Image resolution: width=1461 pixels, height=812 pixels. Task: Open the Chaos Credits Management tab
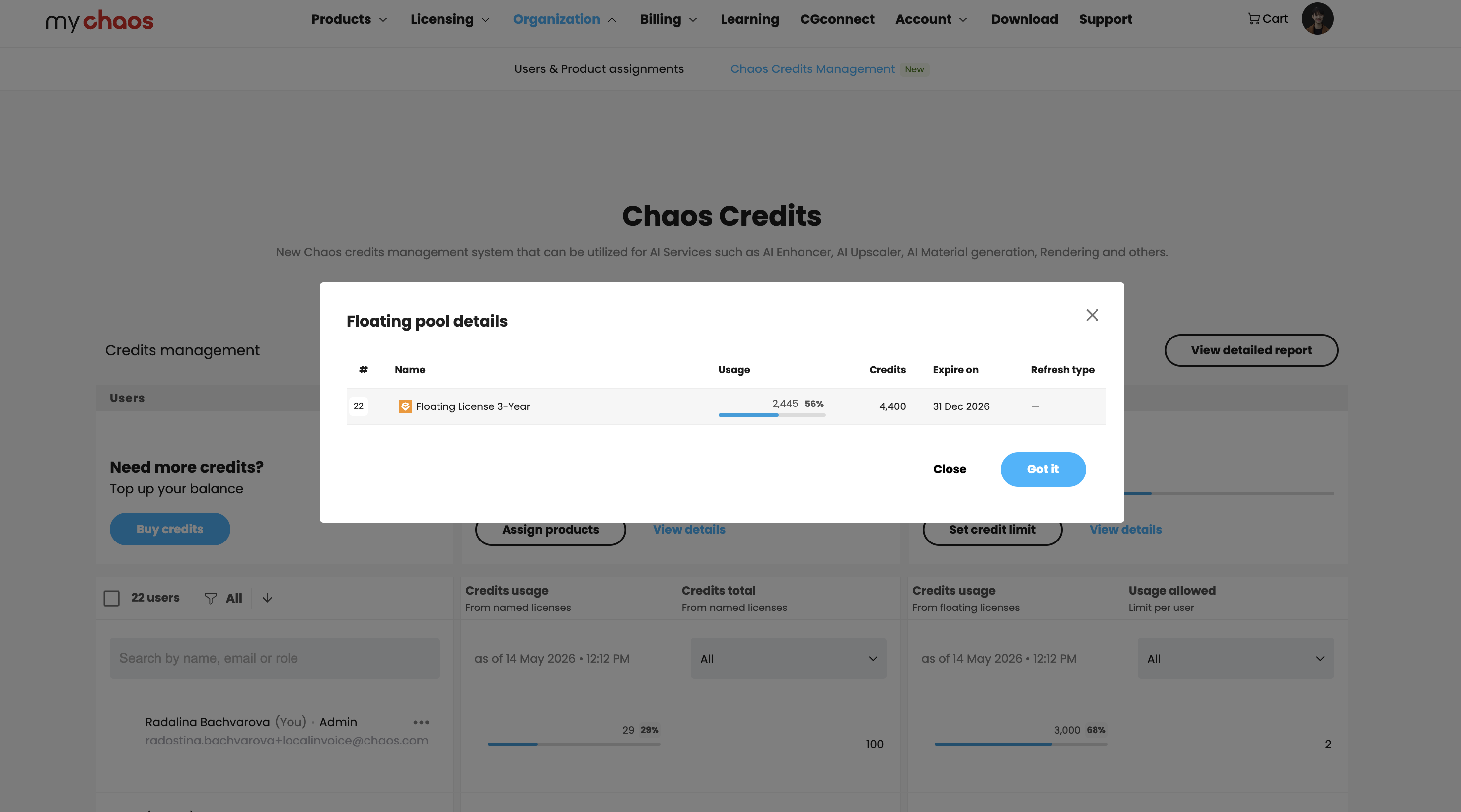812,68
